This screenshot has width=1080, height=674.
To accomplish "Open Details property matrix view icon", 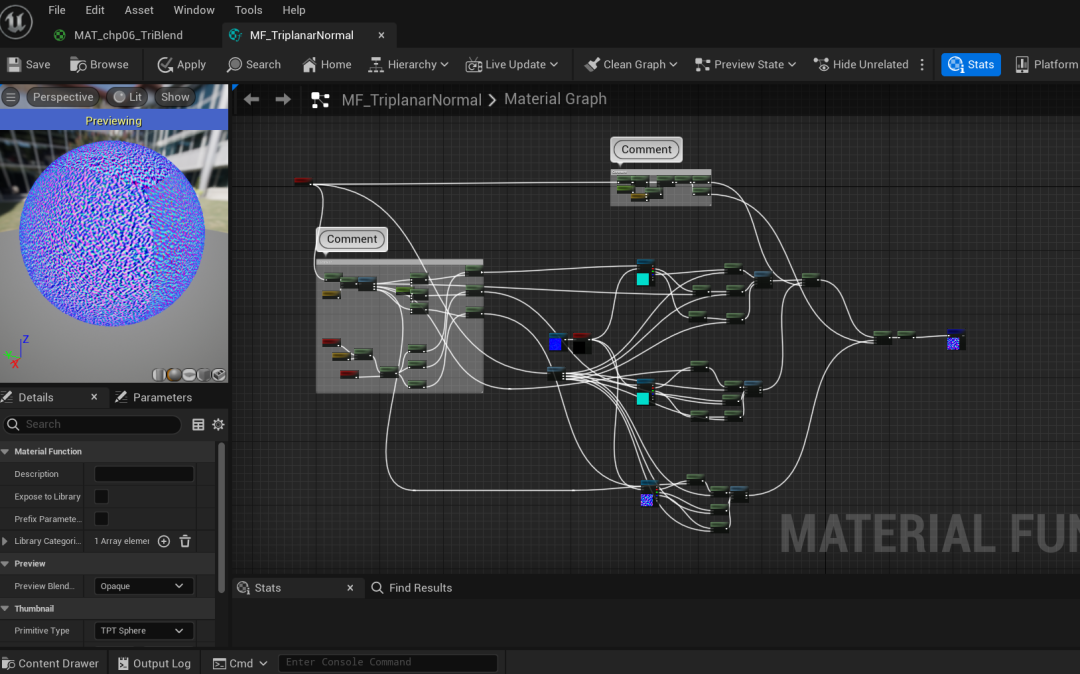I will [x=198, y=424].
